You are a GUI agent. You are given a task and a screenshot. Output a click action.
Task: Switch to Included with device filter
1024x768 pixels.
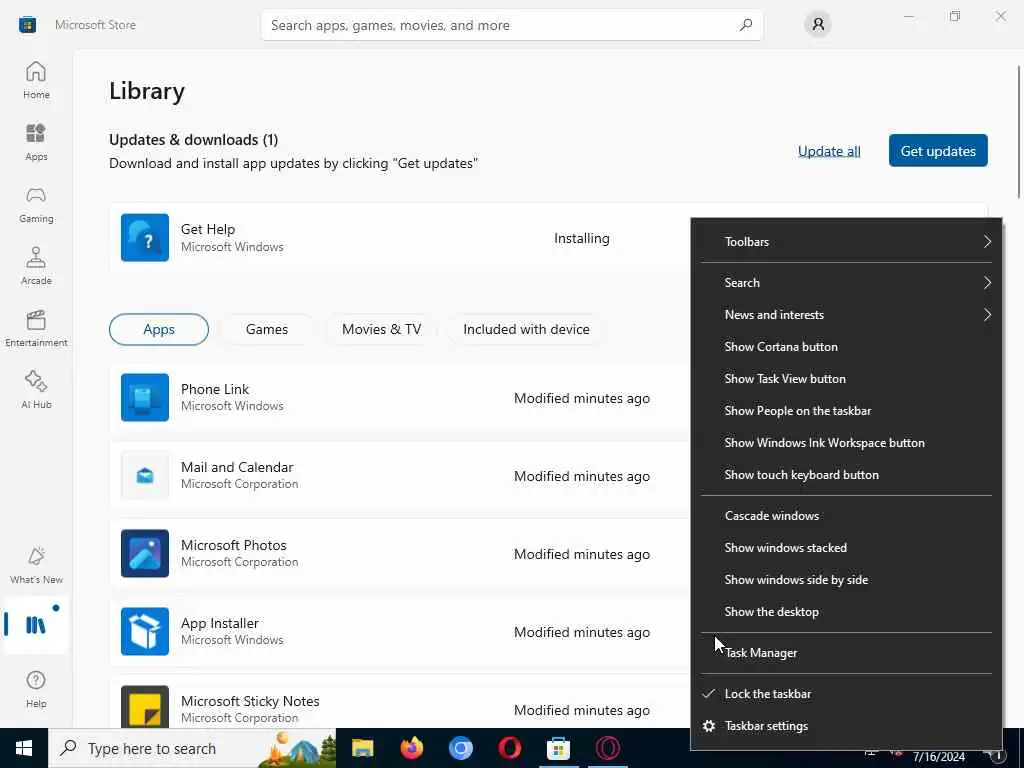[526, 329]
